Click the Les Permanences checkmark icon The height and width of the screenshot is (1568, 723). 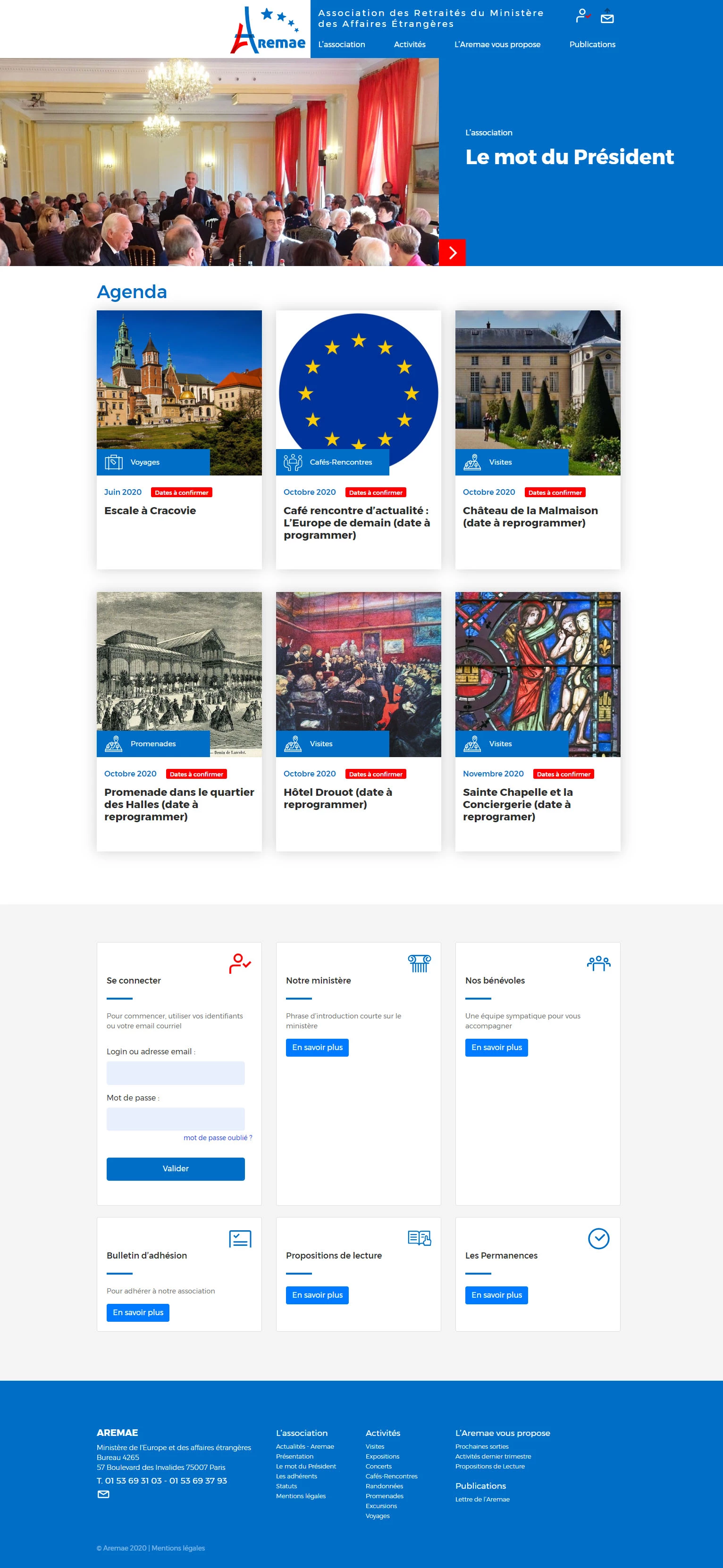pos(599,1238)
